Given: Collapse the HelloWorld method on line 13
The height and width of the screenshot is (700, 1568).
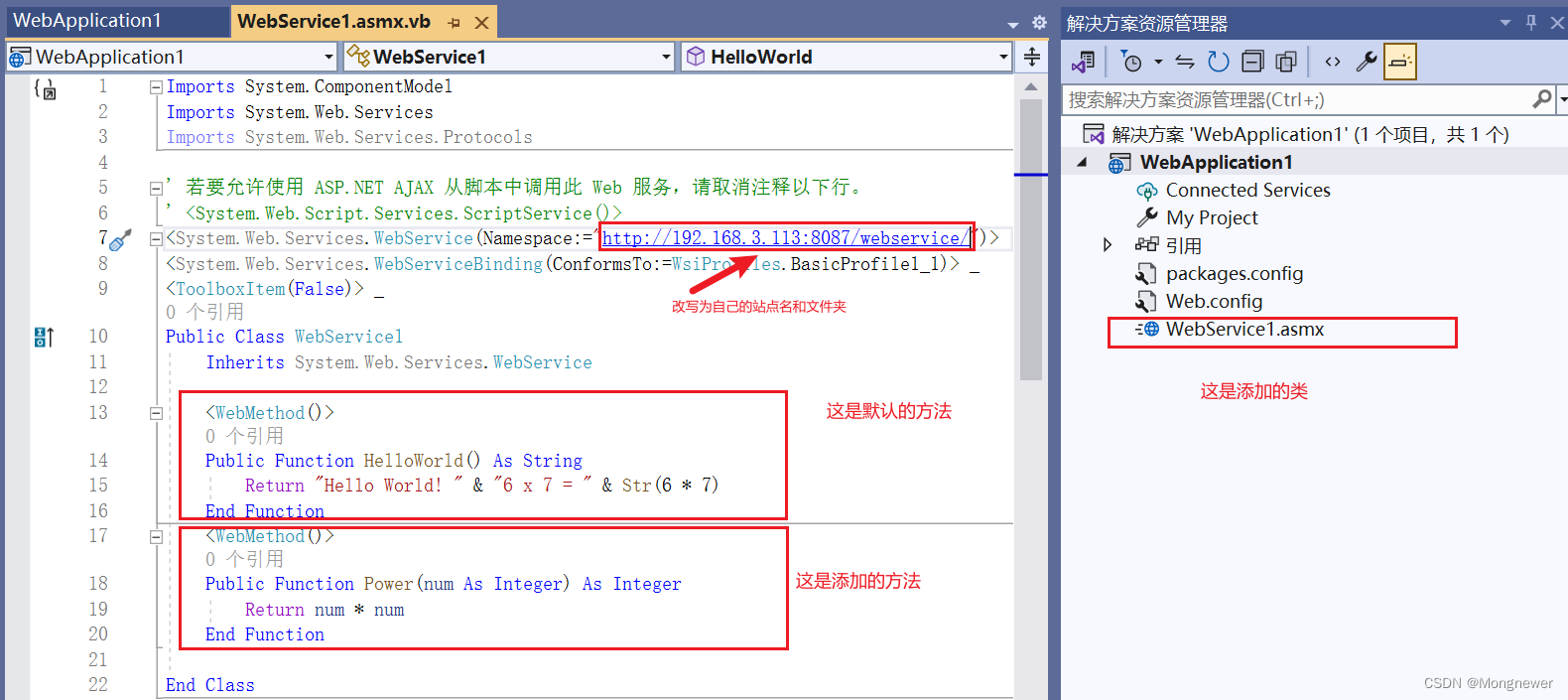Looking at the screenshot, I should coord(156,413).
